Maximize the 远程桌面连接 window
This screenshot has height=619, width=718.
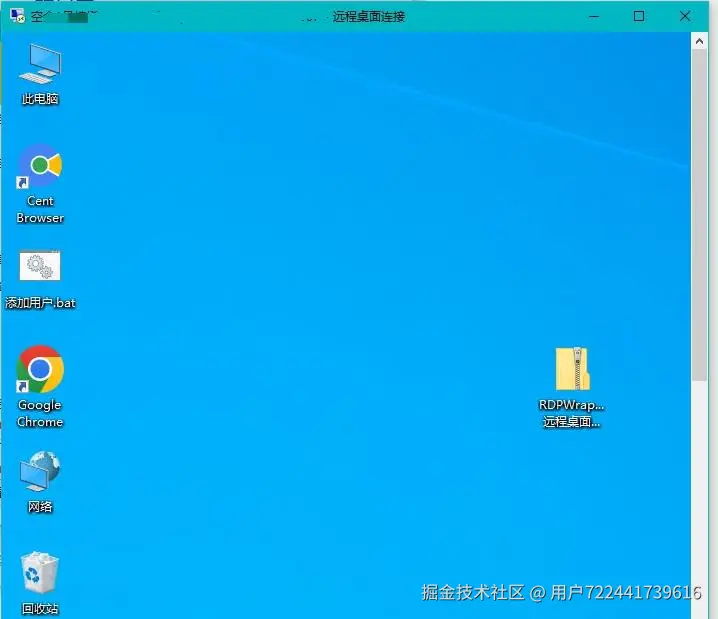click(639, 16)
